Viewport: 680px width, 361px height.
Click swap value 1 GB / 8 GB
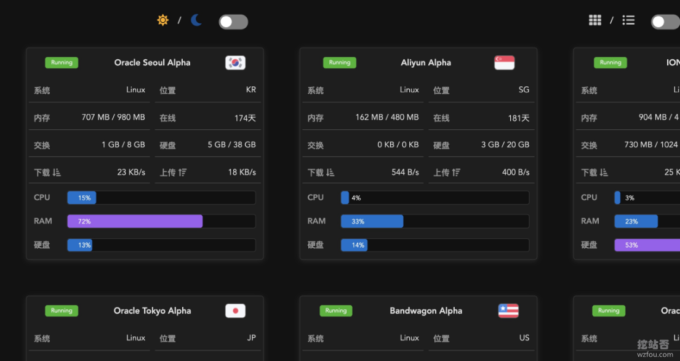pos(123,144)
